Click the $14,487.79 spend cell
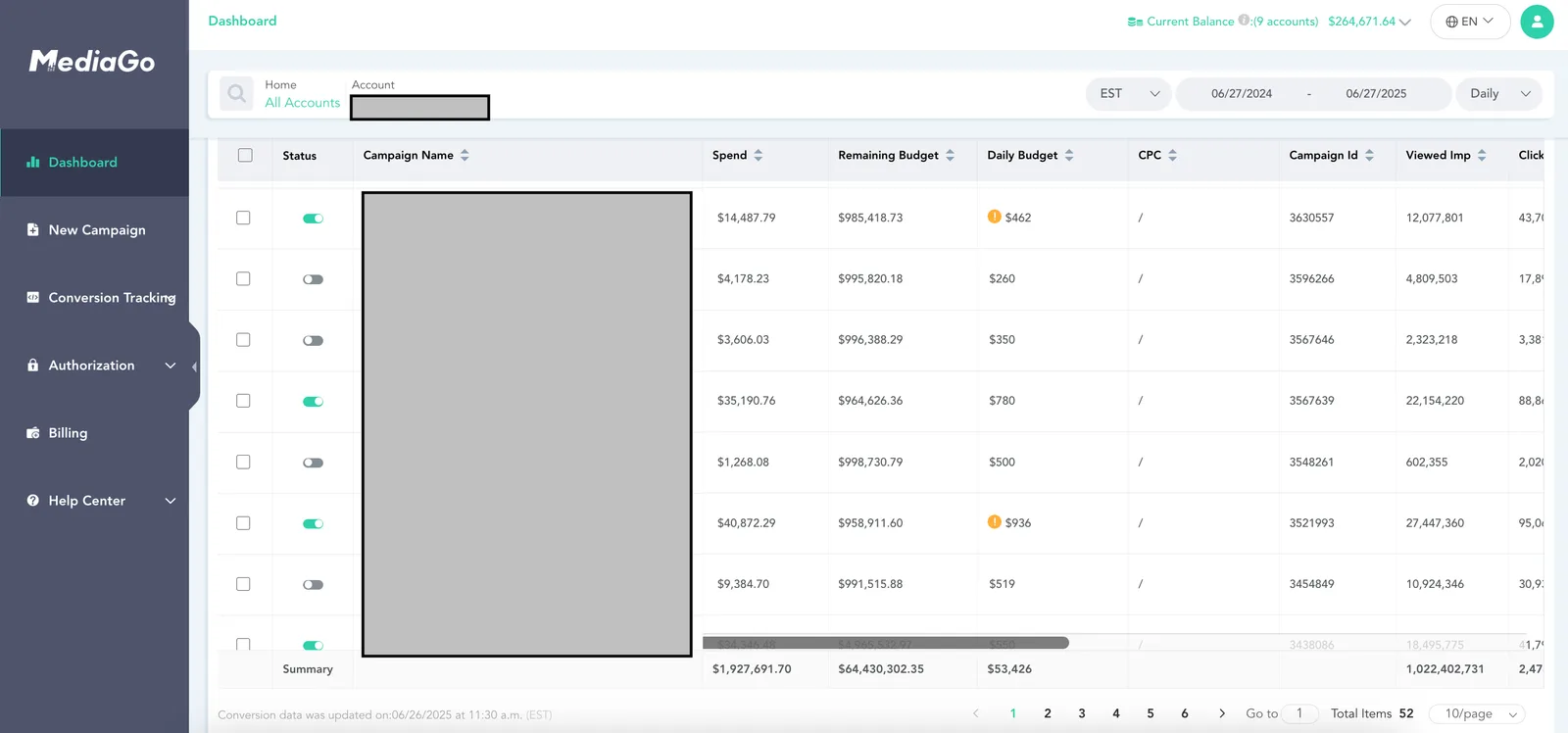Viewport: 1568px width, 733px height. (747, 218)
